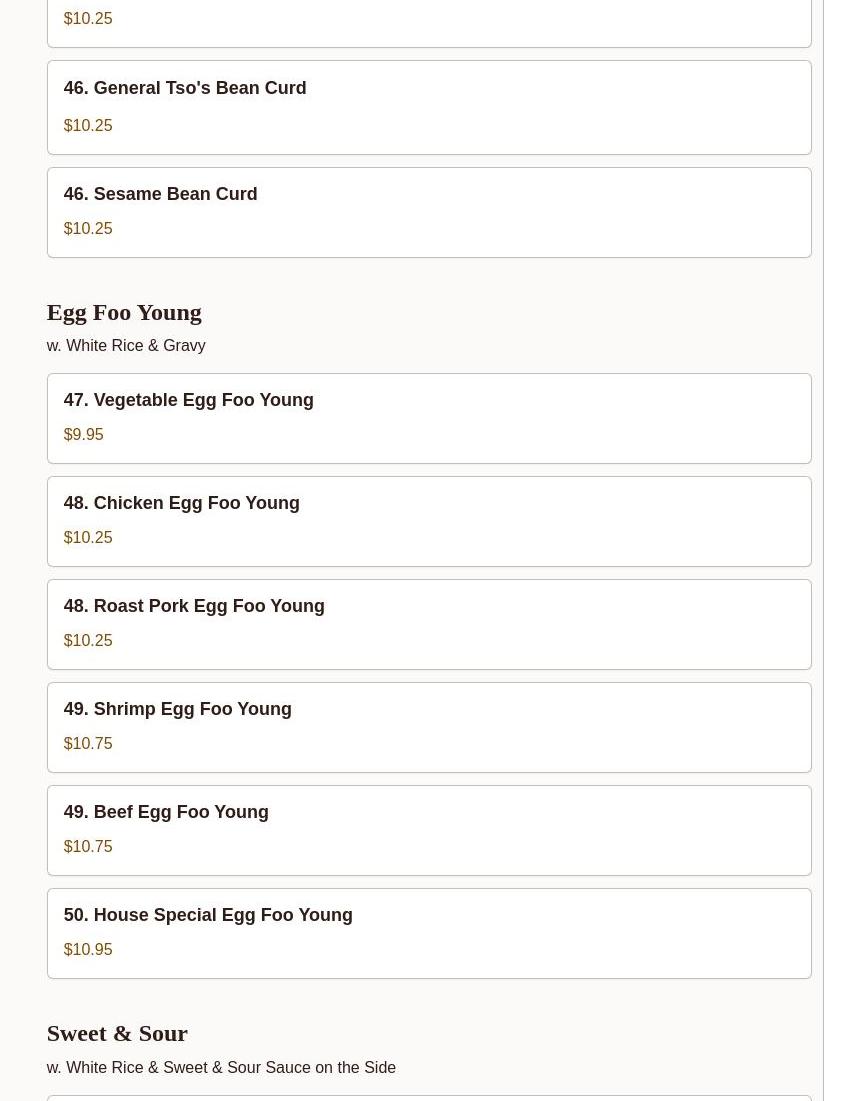
Task: Click the price under Sesame Bean Curd
Action: (x=88, y=228)
